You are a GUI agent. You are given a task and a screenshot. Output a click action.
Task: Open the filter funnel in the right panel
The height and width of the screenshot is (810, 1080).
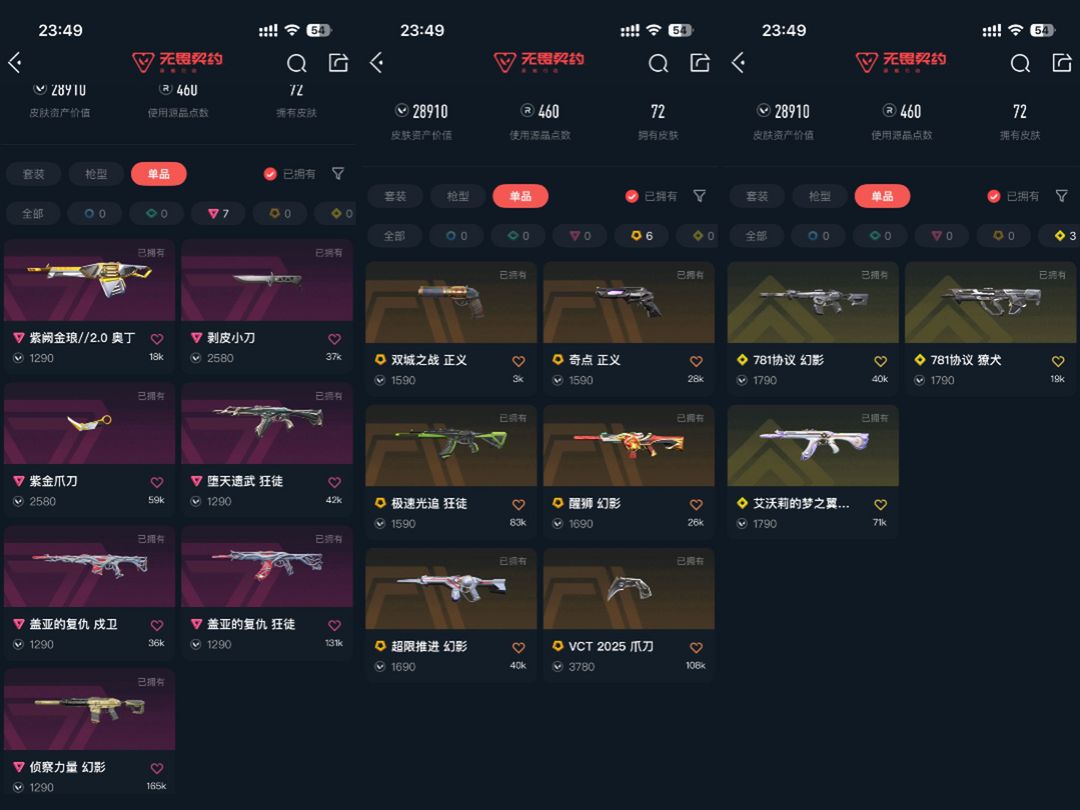(1062, 196)
